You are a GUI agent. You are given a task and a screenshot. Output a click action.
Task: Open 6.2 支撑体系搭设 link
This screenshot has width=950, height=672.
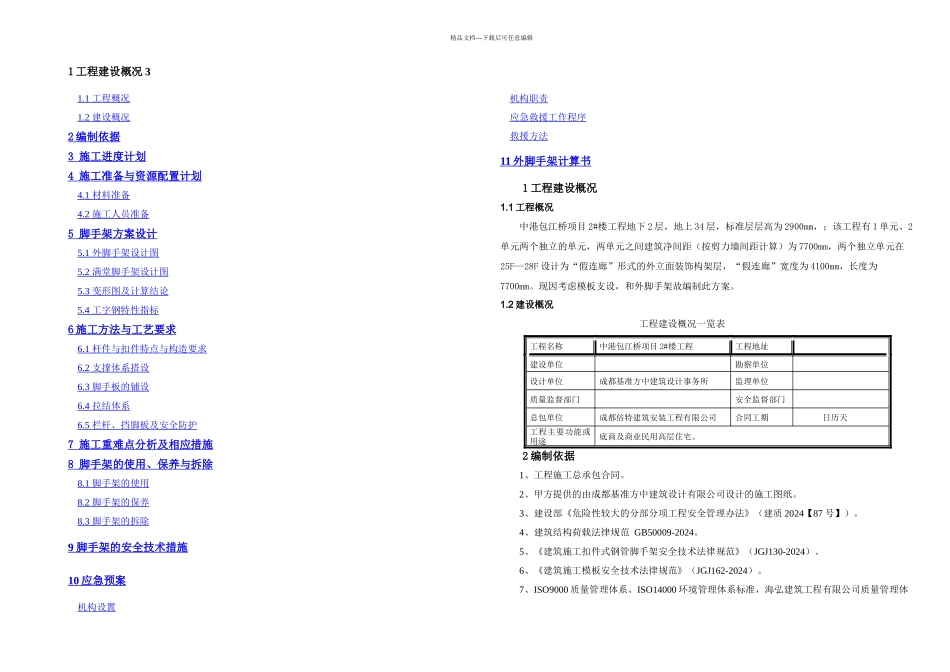click(113, 368)
